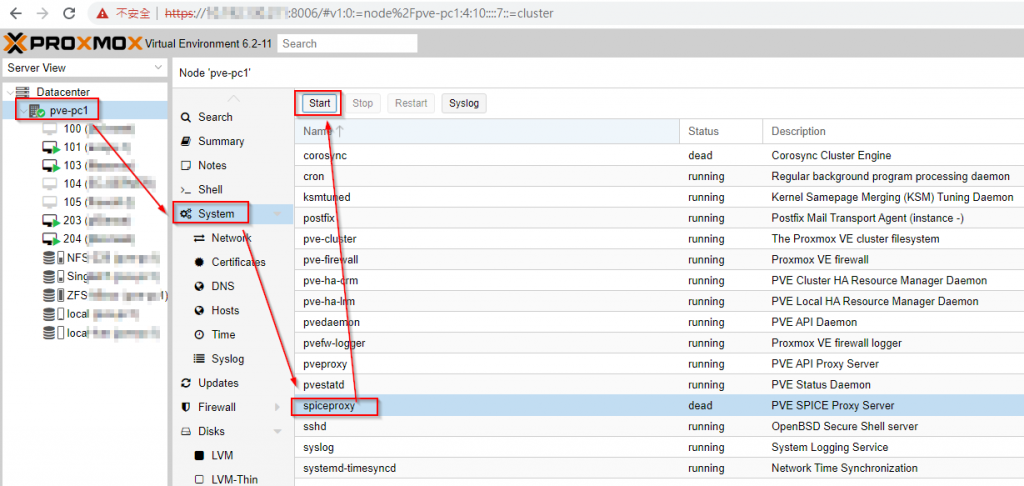Collapse the System submenu arrow
Screen dimensions: 1024x486
point(278,214)
